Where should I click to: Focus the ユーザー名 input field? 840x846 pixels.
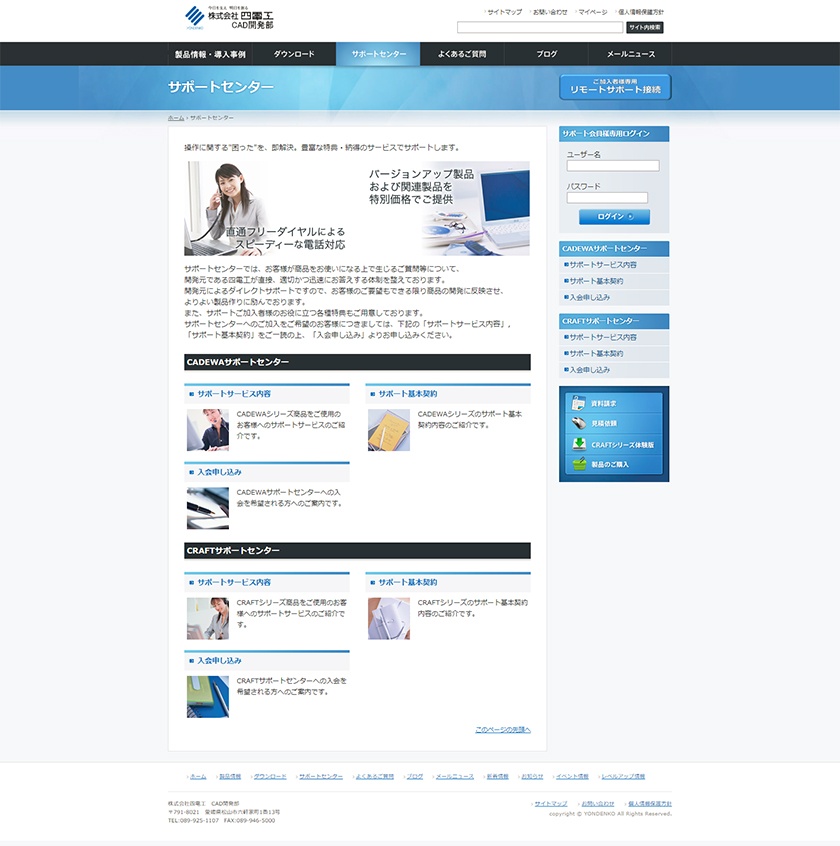(613, 166)
